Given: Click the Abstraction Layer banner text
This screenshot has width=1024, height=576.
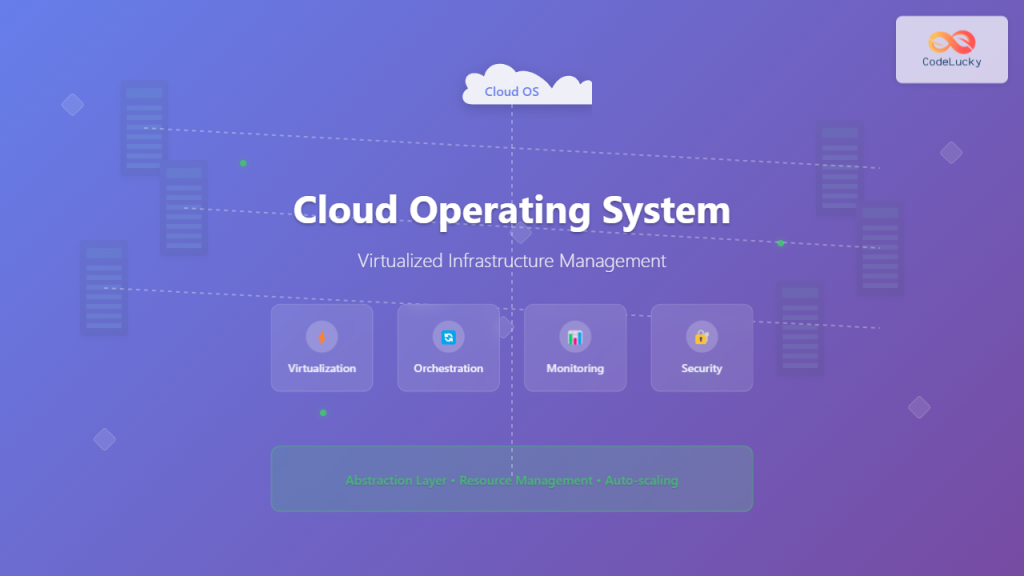Looking at the screenshot, I should (x=511, y=480).
